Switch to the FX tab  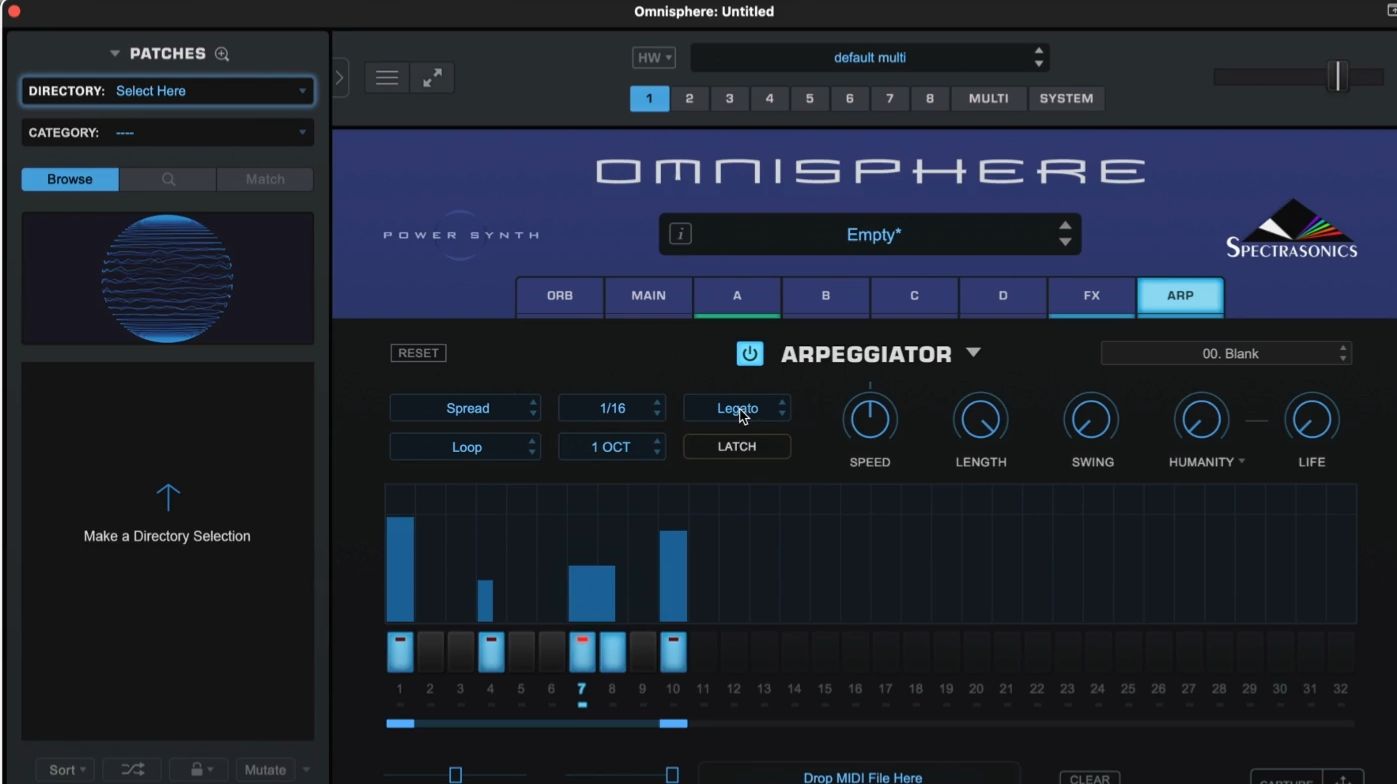(1091, 296)
